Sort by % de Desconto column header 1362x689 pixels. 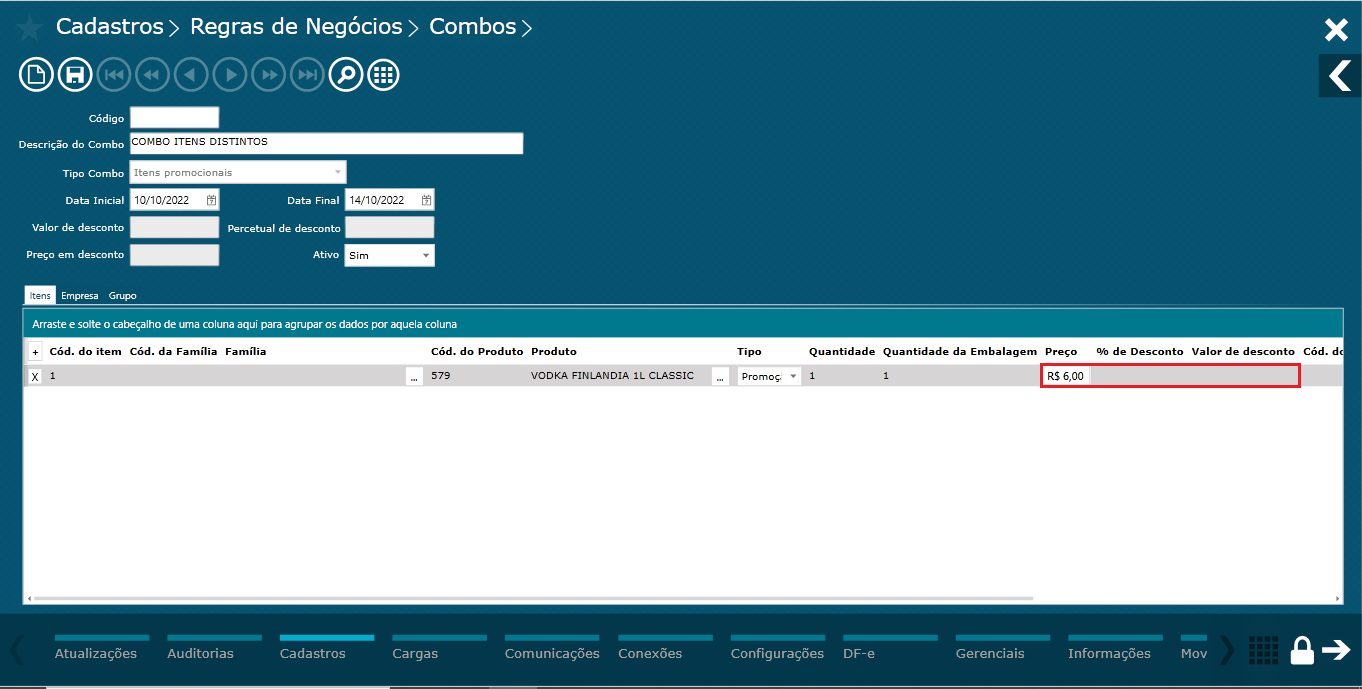point(1140,352)
